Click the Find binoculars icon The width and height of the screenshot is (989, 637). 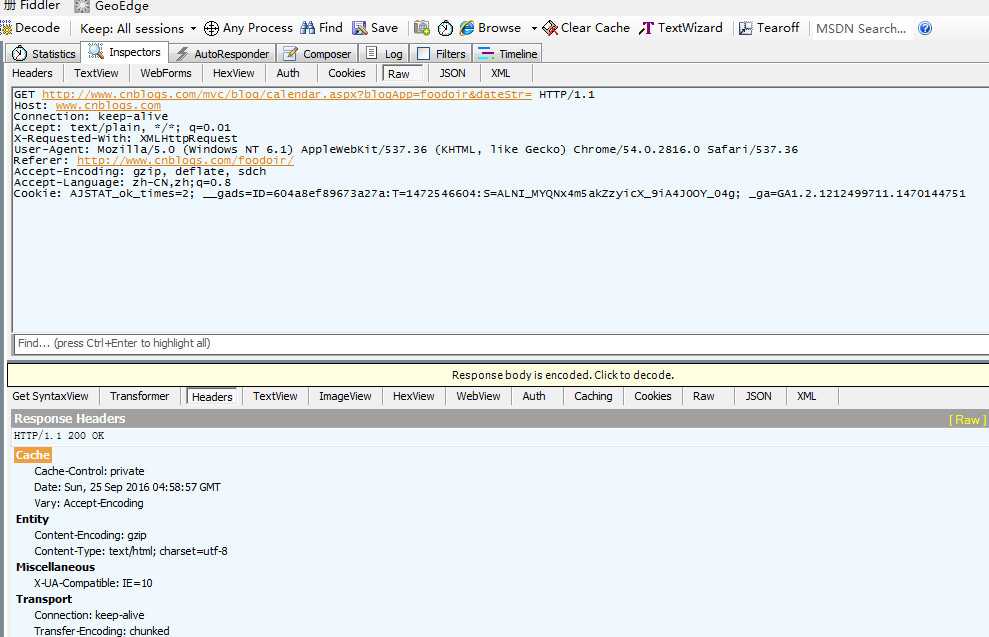[308, 28]
